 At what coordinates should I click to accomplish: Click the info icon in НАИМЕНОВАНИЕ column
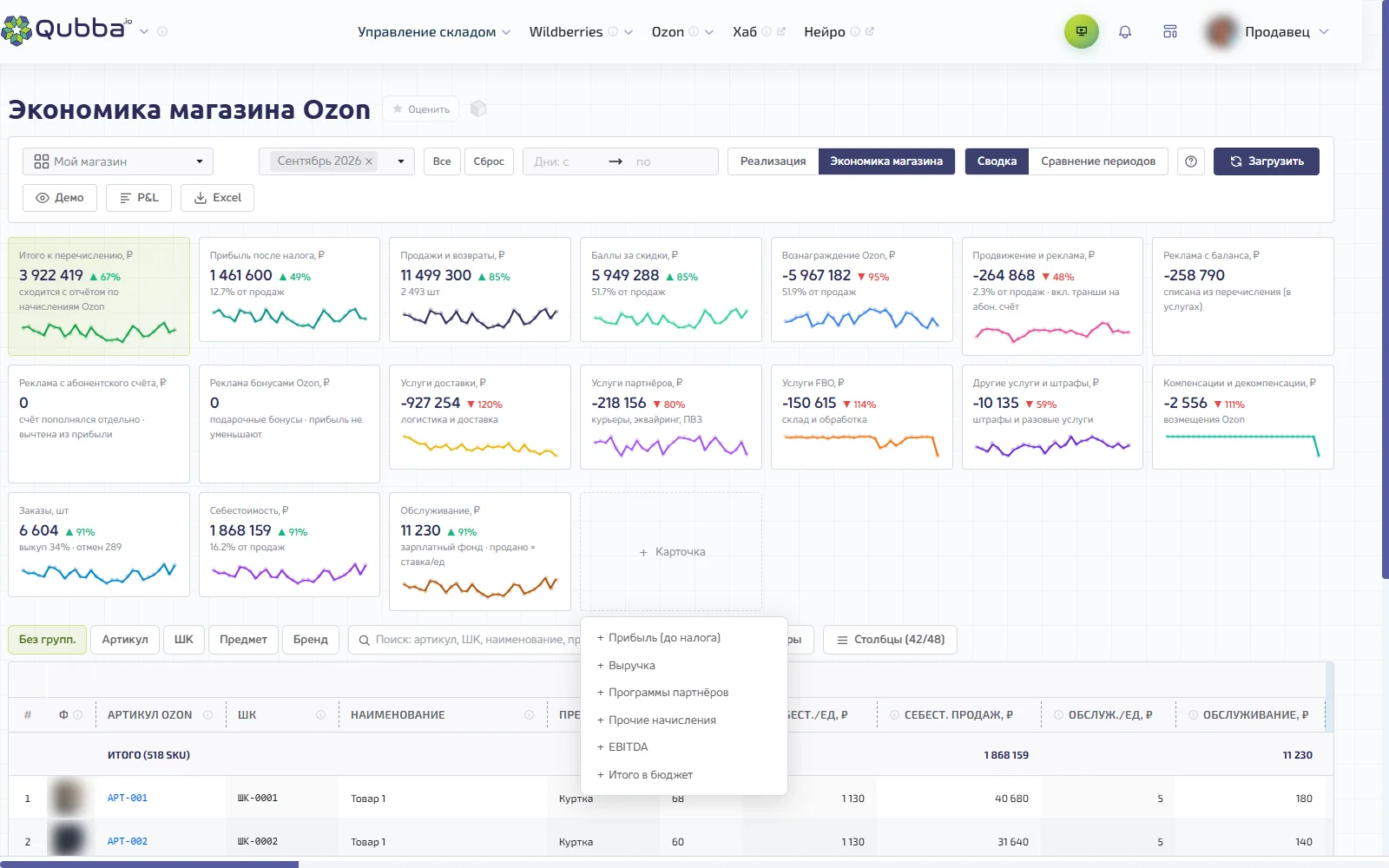(529, 715)
